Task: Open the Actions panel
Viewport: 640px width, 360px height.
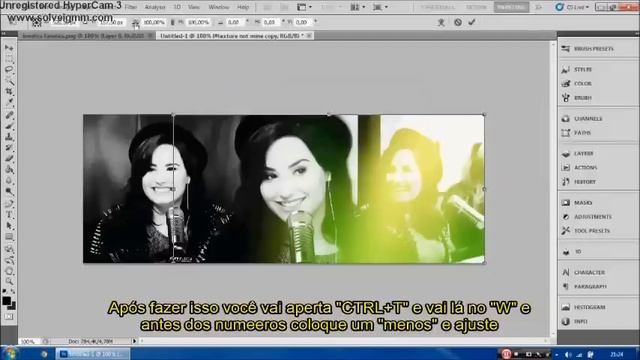Action: click(580, 168)
